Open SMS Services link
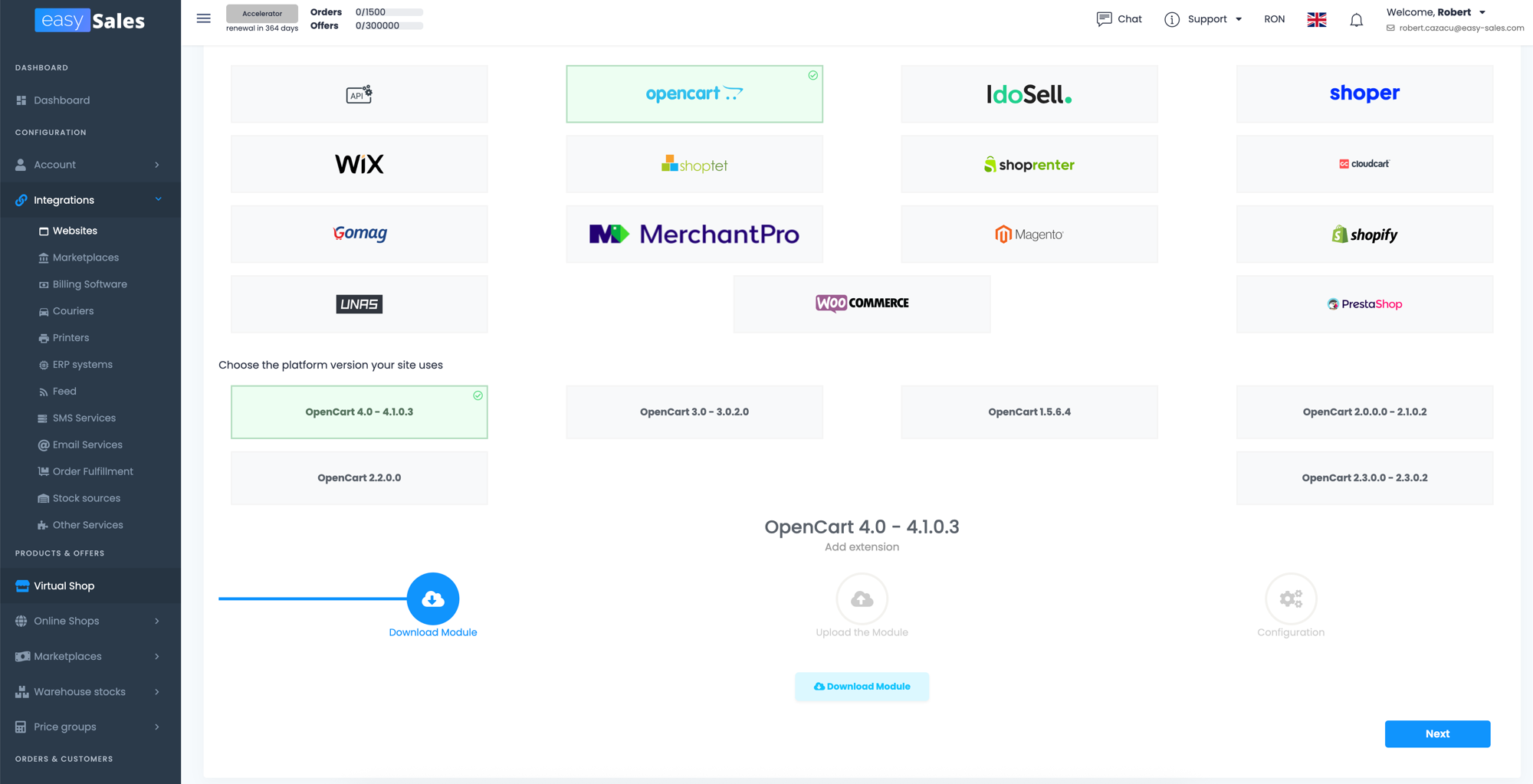This screenshot has width=1533, height=784. (84, 418)
